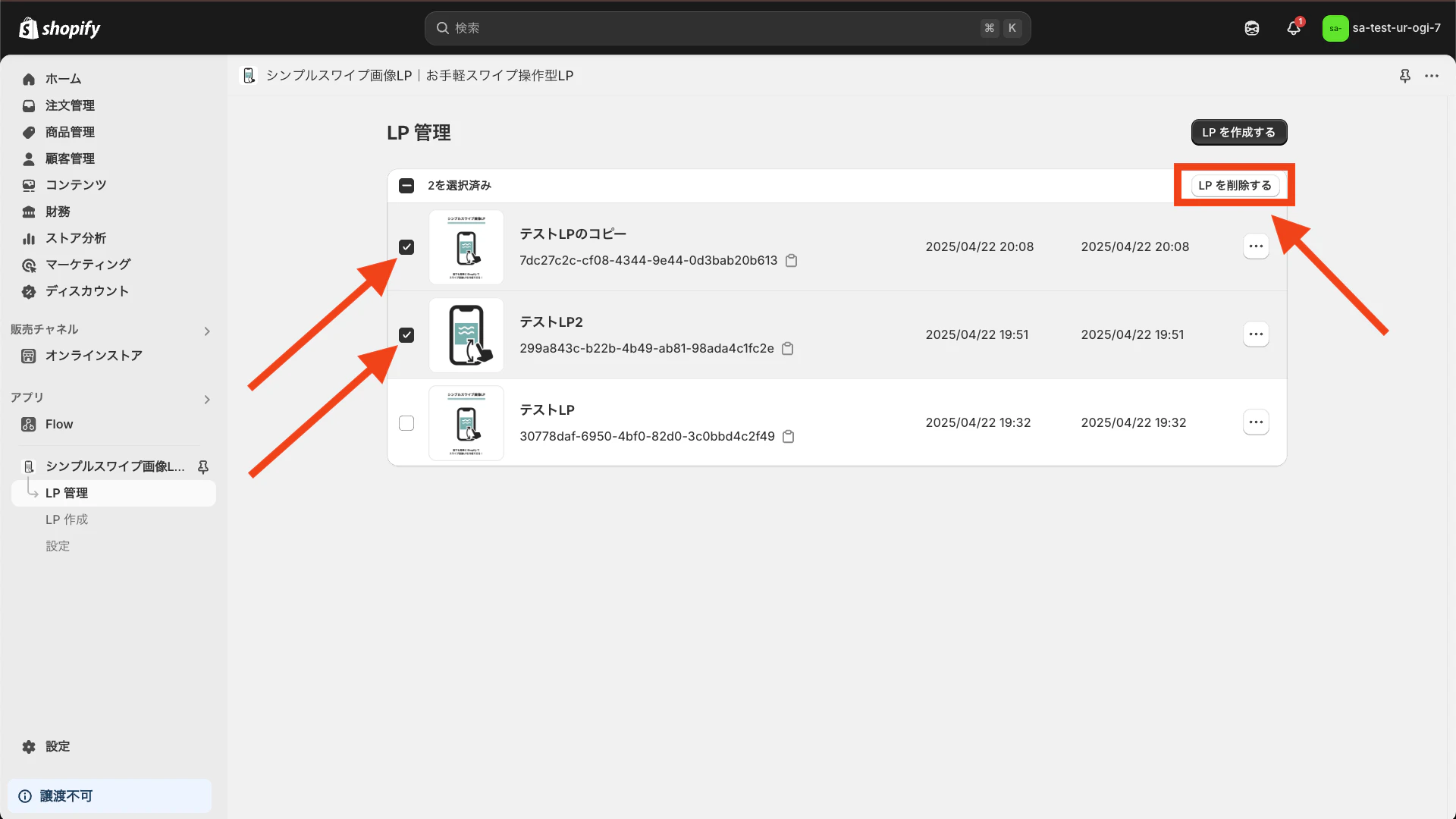Image resolution: width=1456 pixels, height=819 pixels.
Task: Open the more actions menu for the 19:32 テストLP row
Action: point(1256,422)
